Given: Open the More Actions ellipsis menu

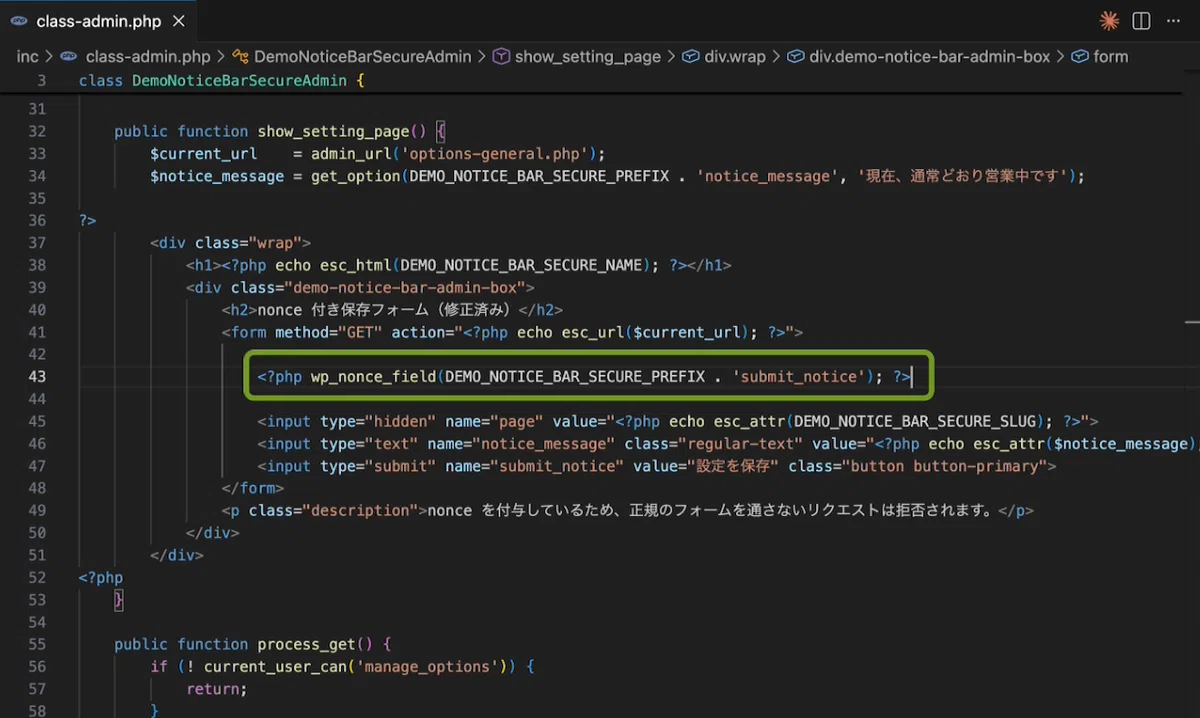Looking at the screenshot, I should (1173, 21).
